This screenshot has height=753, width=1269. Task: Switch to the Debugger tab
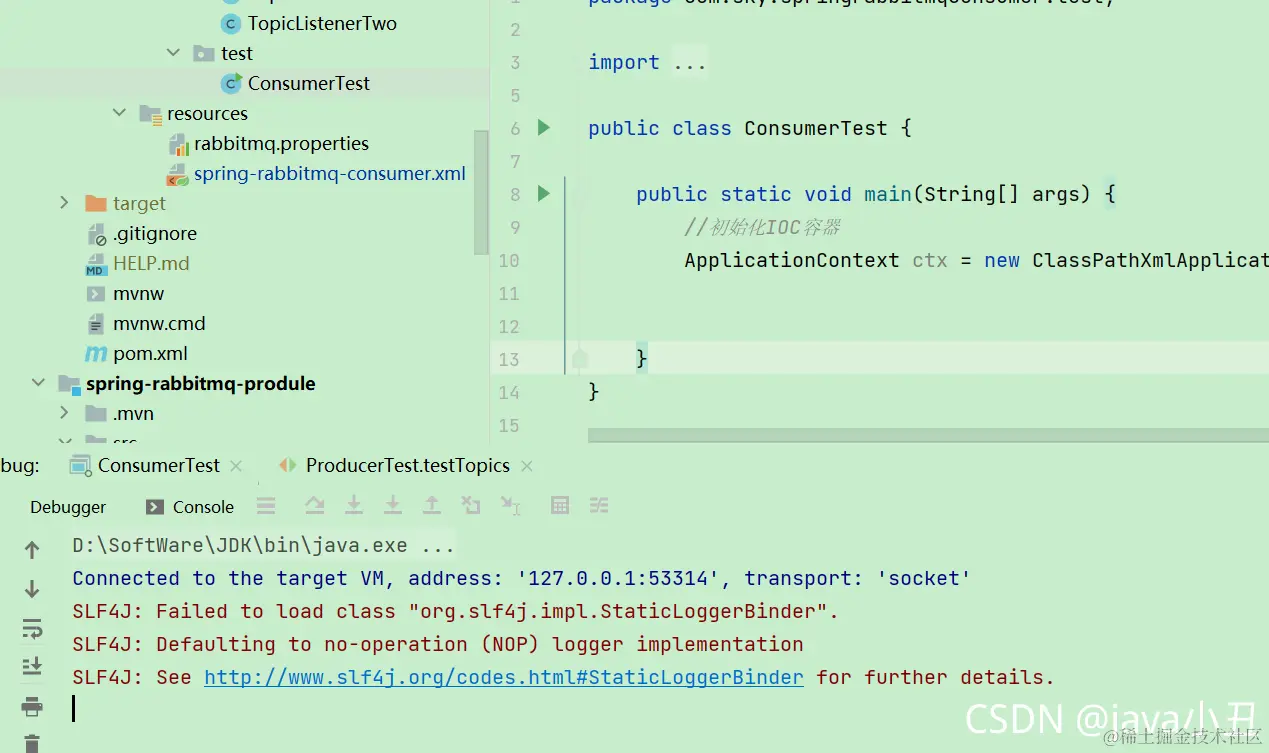pos(68,507)
